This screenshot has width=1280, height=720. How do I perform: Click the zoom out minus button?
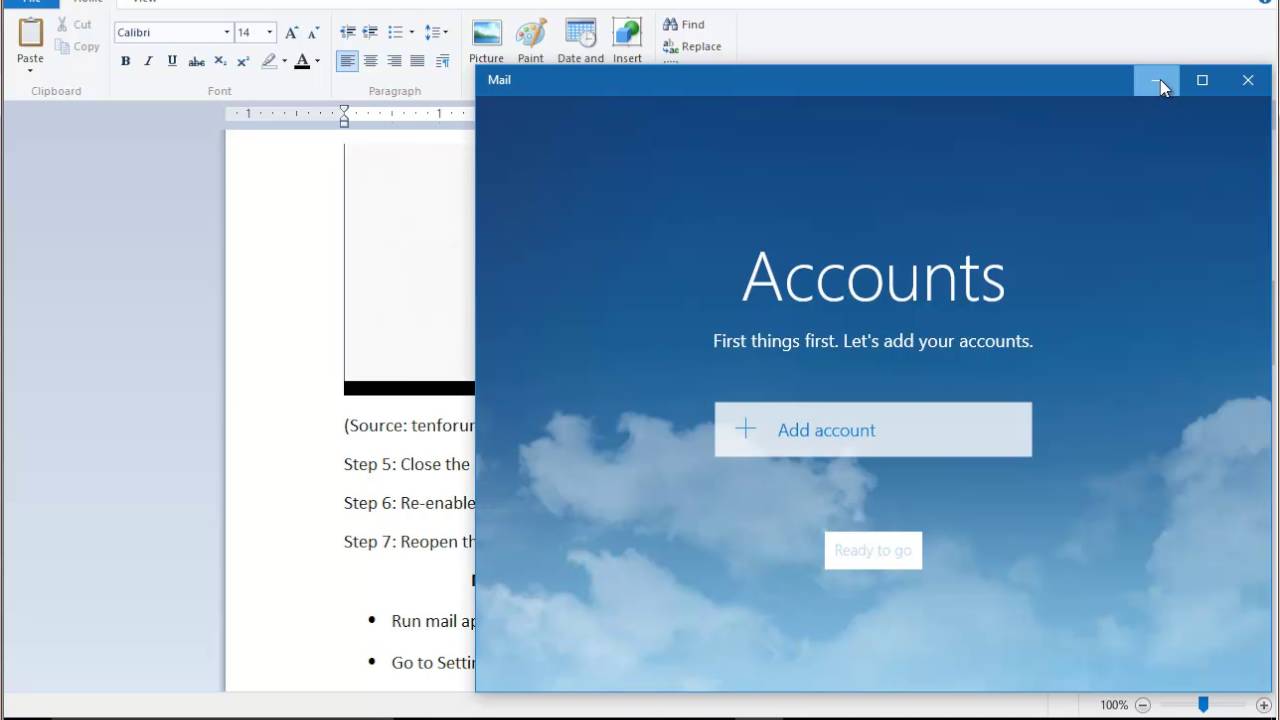click(1143, 705)
